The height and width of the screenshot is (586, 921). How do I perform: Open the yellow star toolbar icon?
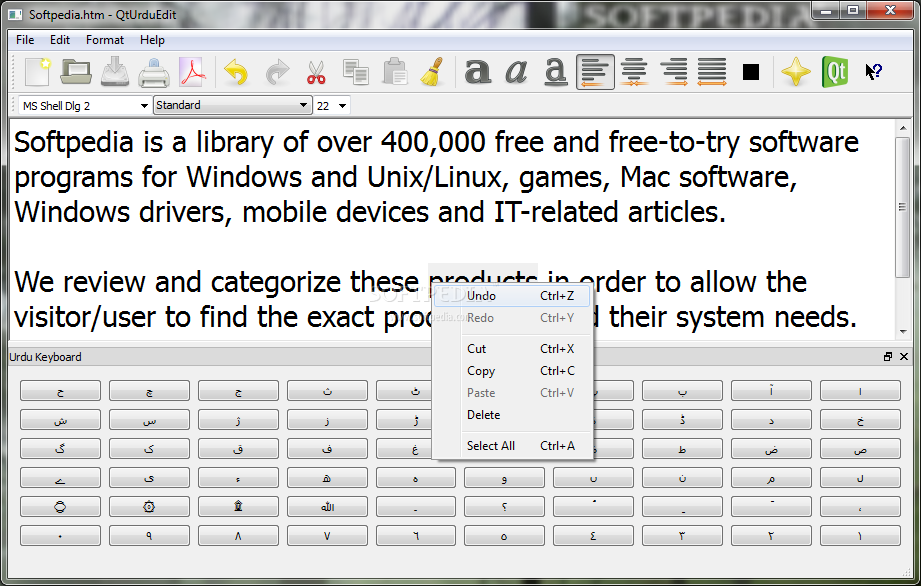point(796,72)
